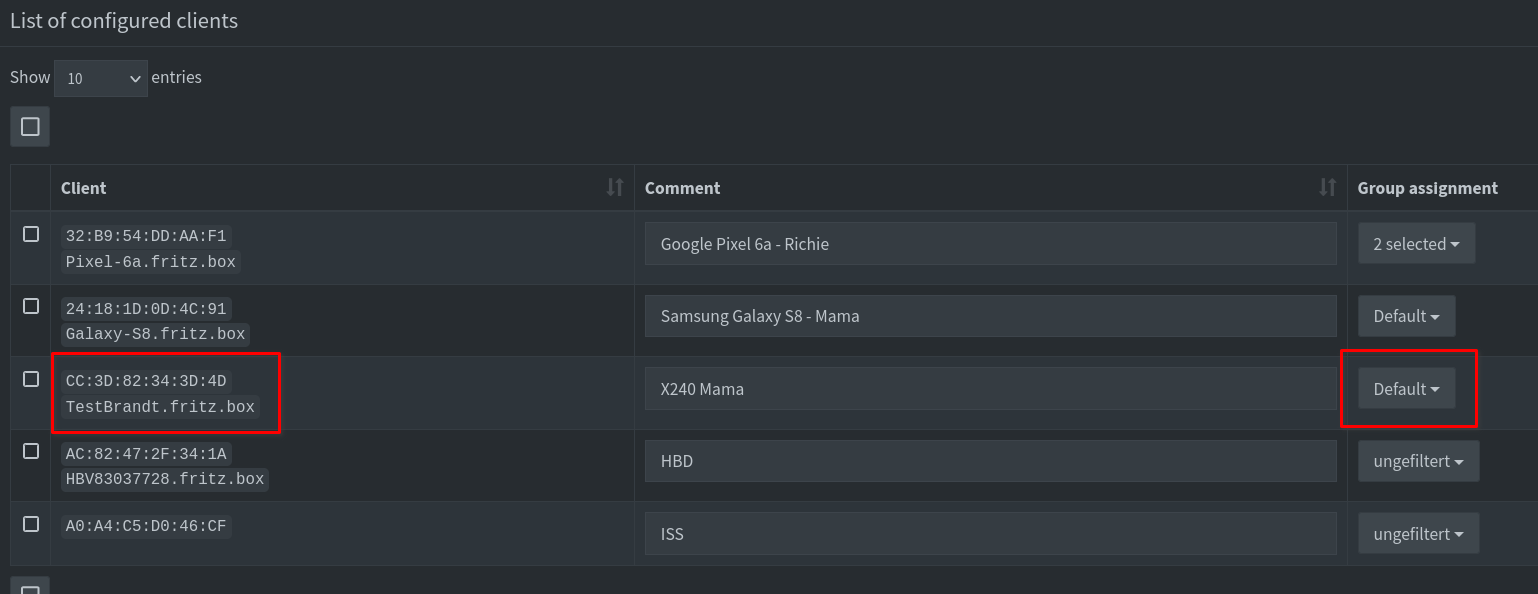
Task: Select the Galaxy-S8.fritz.box row checkbox
Action: click(x=31, y=306)
